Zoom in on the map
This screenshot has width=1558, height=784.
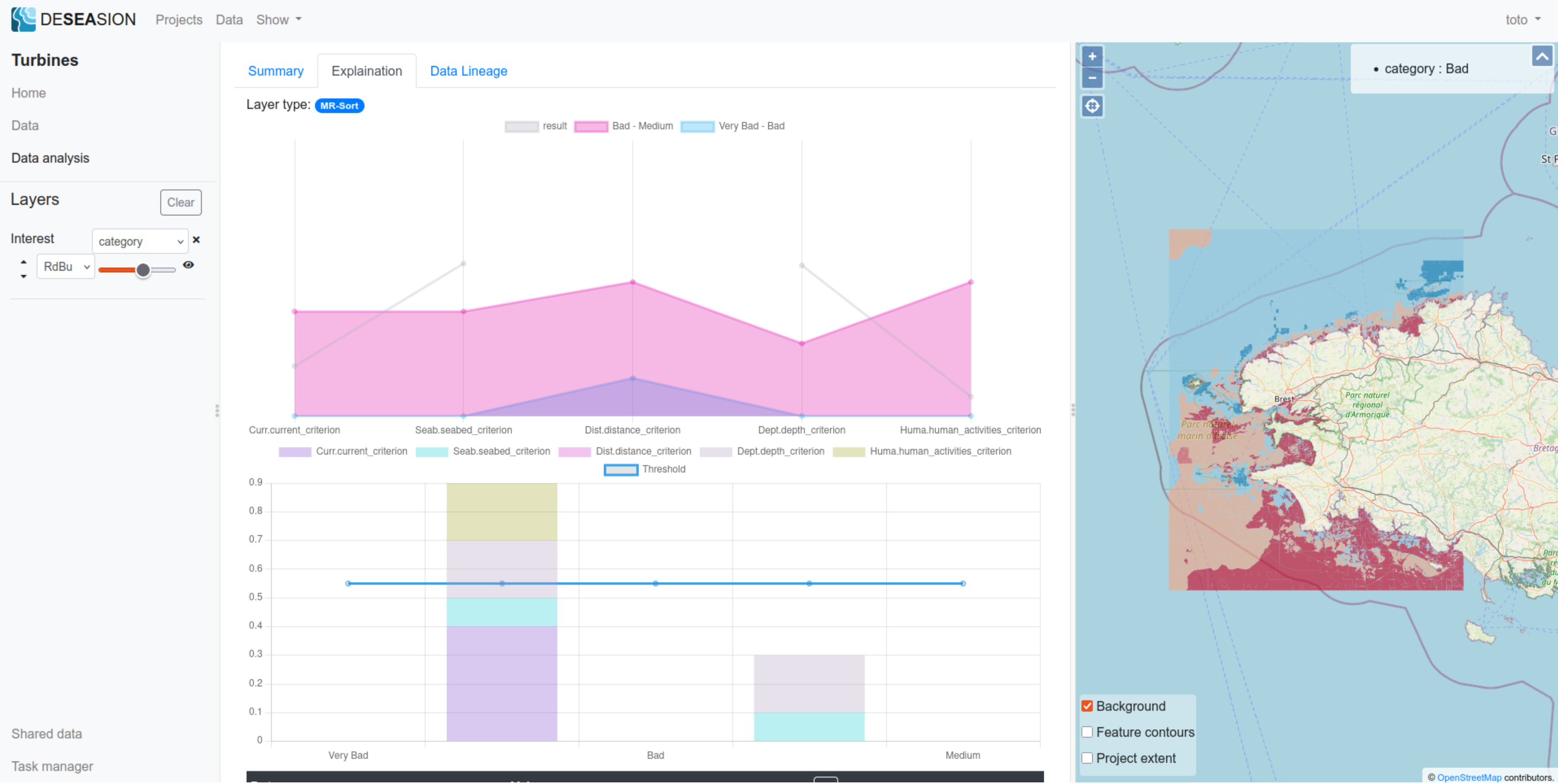[1091, 57]
